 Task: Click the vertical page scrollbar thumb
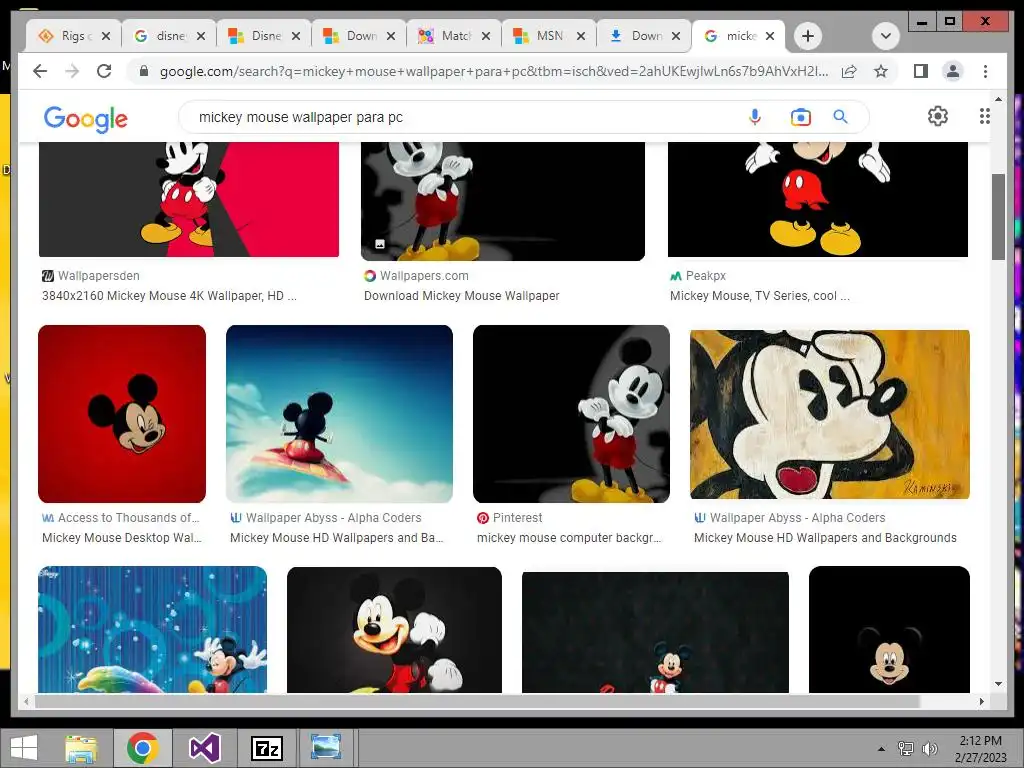(998, 217)
